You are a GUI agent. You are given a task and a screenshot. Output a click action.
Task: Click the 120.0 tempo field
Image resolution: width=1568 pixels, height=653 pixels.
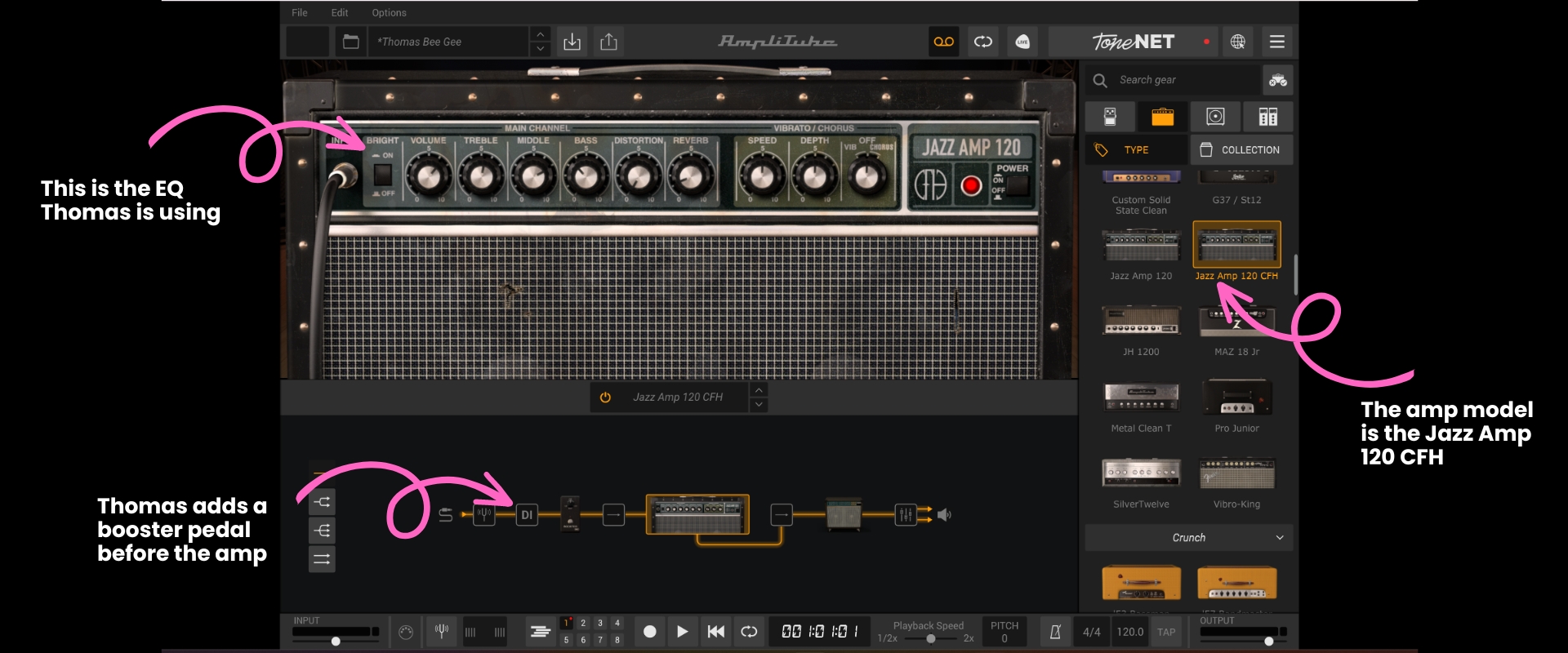point(1130,632)
